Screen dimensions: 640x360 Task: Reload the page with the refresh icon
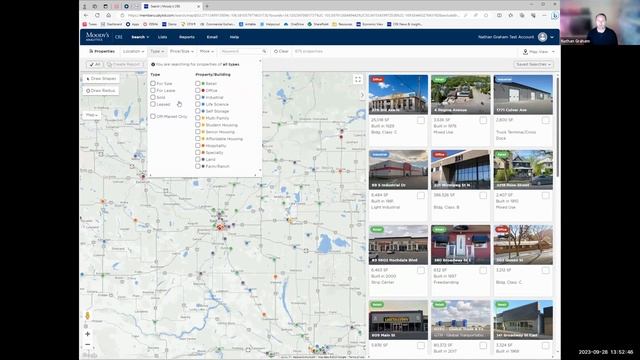click(97, 16)
